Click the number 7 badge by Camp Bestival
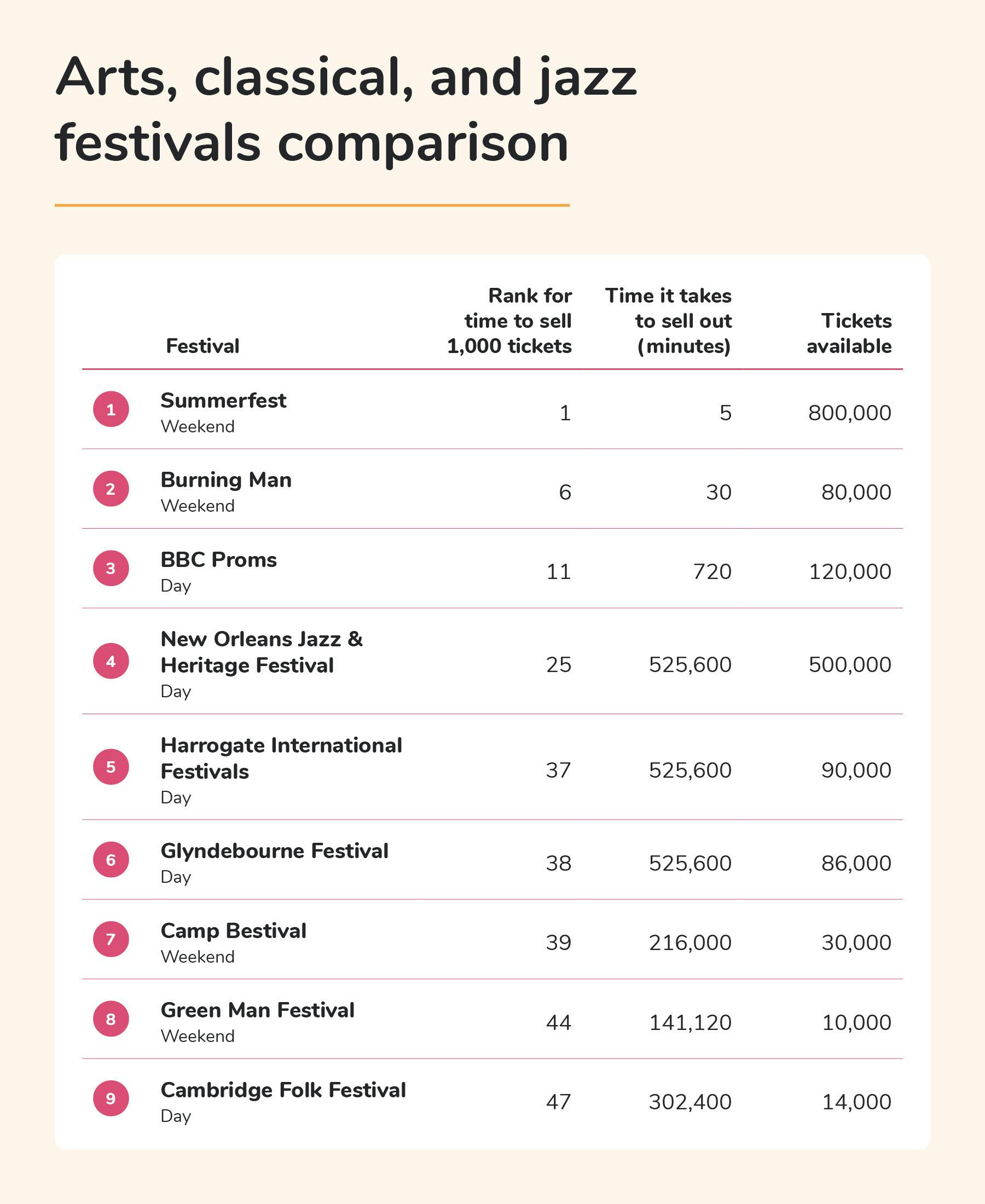Viewport: 985px width, 1204px height. (111, 939)
